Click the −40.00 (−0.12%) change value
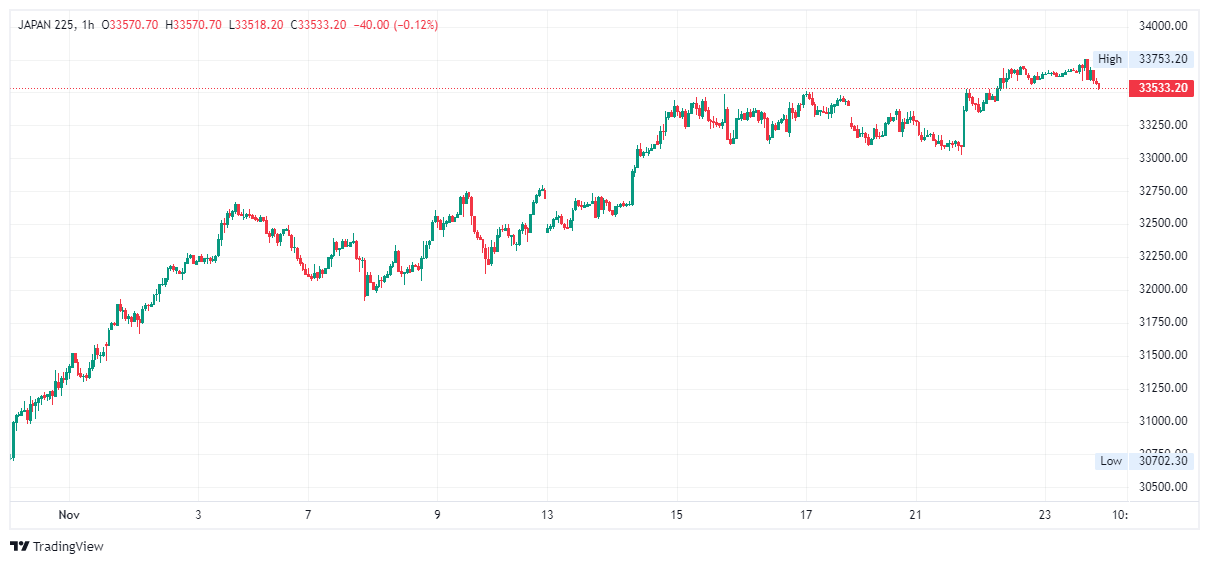The width and height of the screenshot is (1209, 564). click(x=396, y=24)
